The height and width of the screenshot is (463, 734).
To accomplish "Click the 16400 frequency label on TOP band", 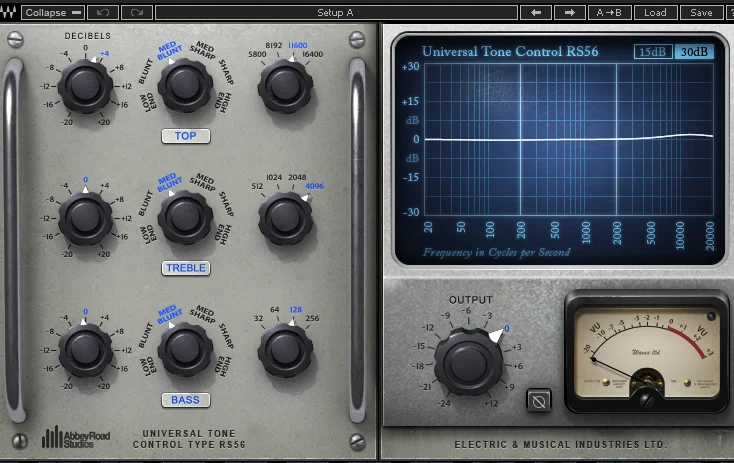I will click(x=313, y=54).
